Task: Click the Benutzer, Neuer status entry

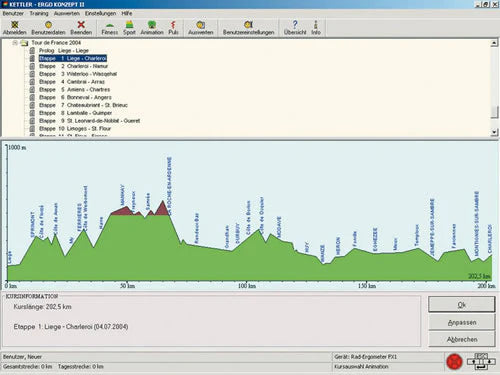Action: coord(22,357)
